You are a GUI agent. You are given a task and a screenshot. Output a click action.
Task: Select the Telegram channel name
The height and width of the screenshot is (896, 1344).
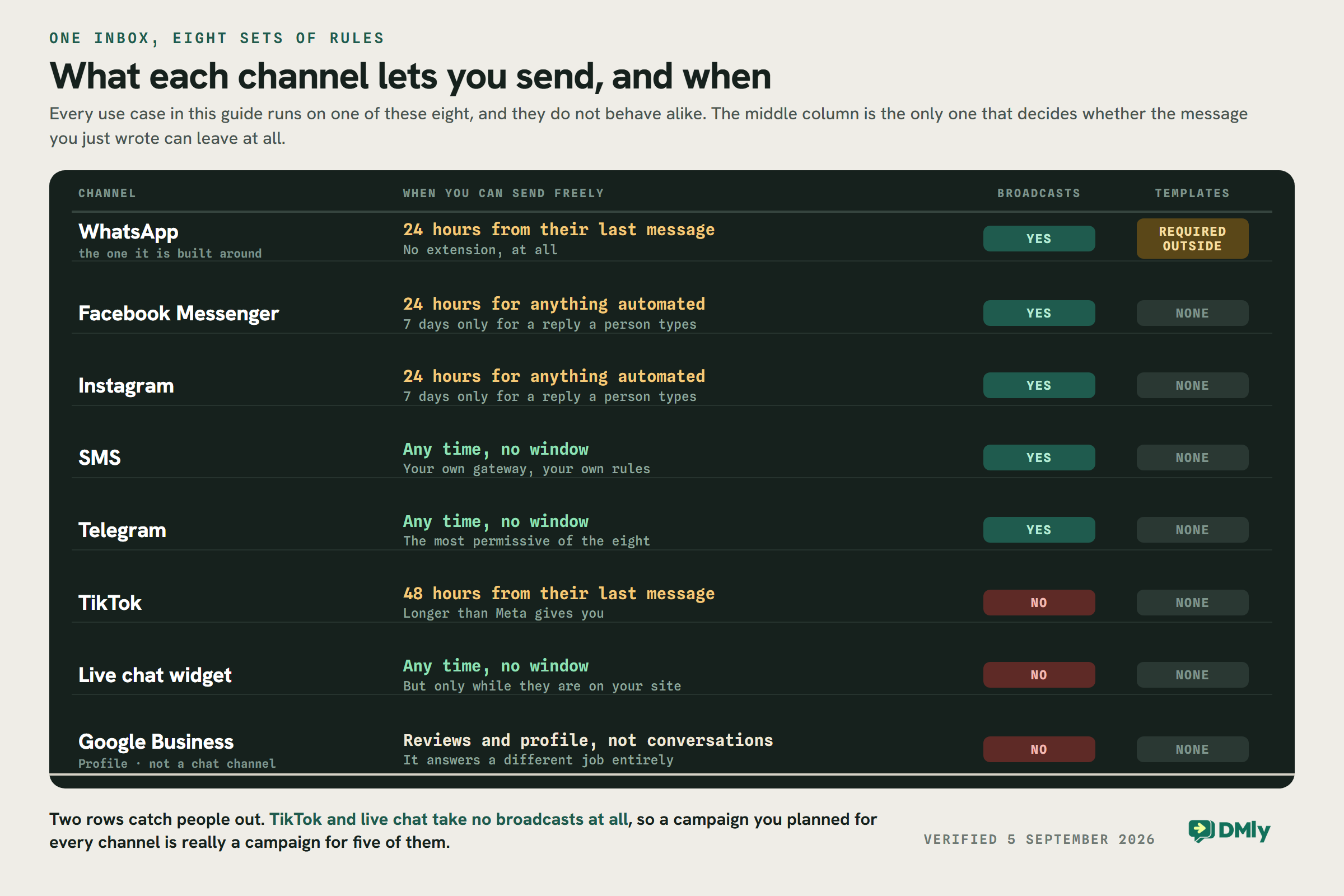pos(122,530)
